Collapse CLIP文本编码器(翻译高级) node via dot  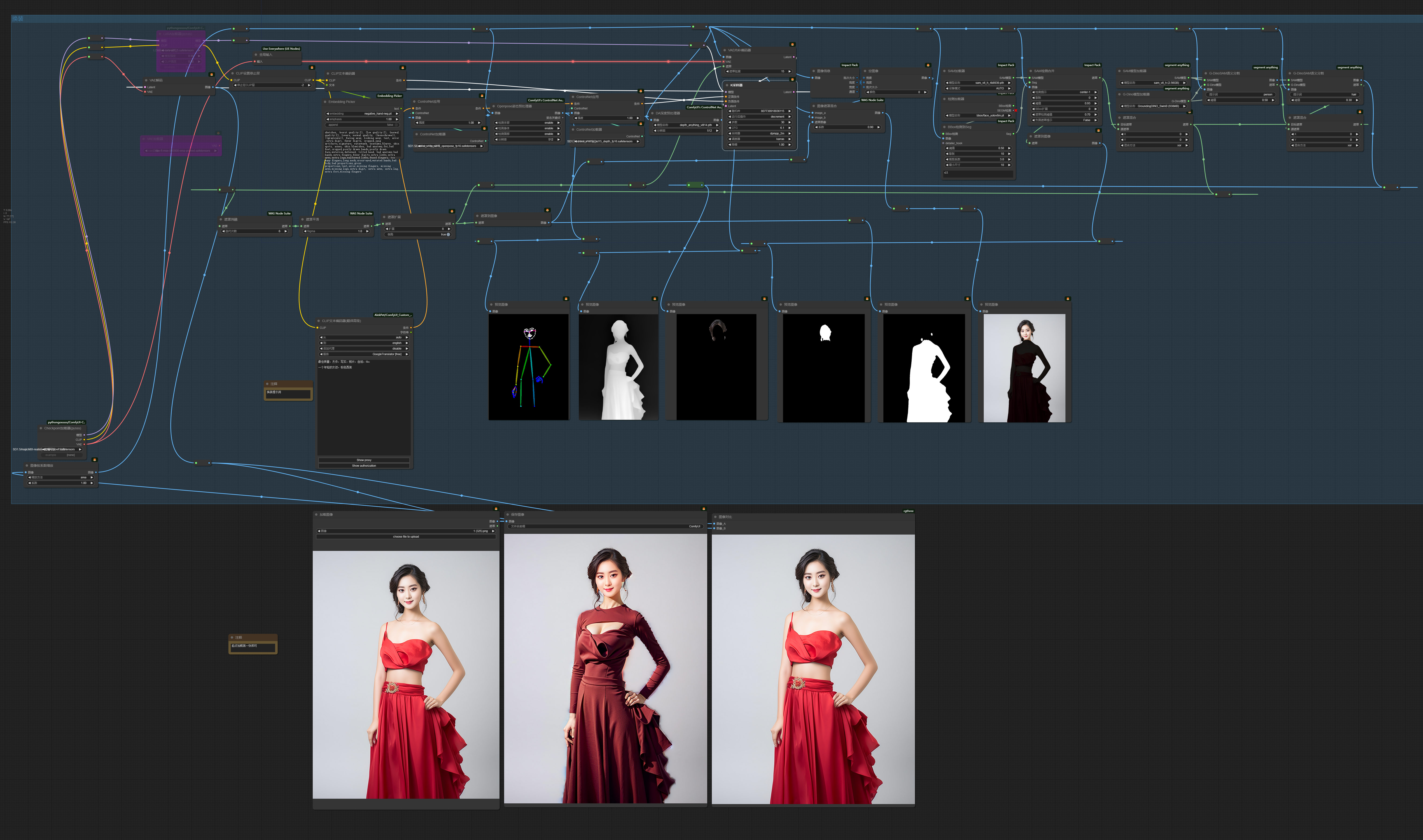click(319, 321)
